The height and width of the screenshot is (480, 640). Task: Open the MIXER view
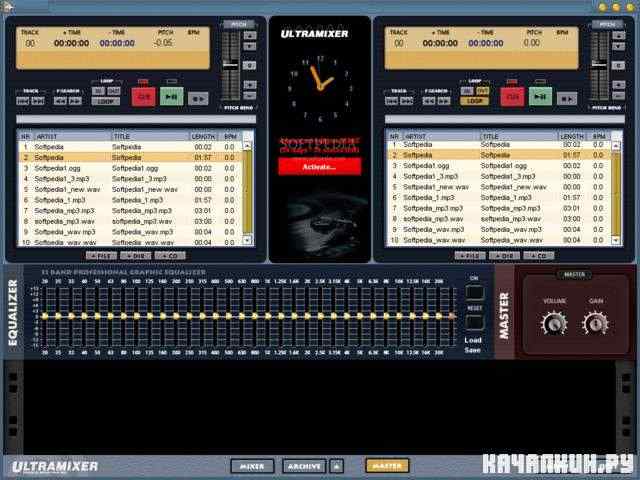pos(252,466)
